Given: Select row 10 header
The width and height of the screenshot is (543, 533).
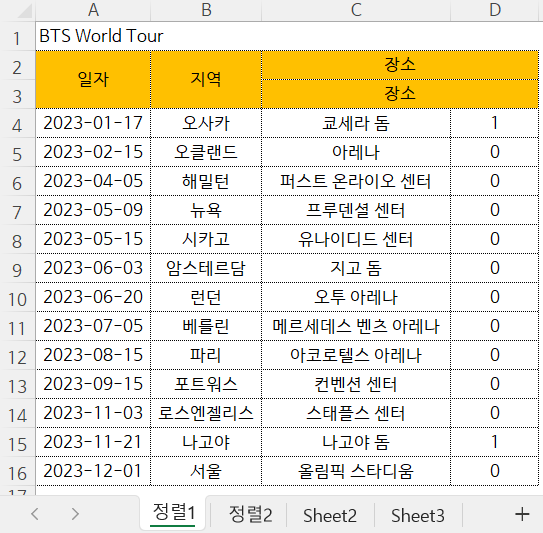Looking at the screenshot, I should coord(17,297).
